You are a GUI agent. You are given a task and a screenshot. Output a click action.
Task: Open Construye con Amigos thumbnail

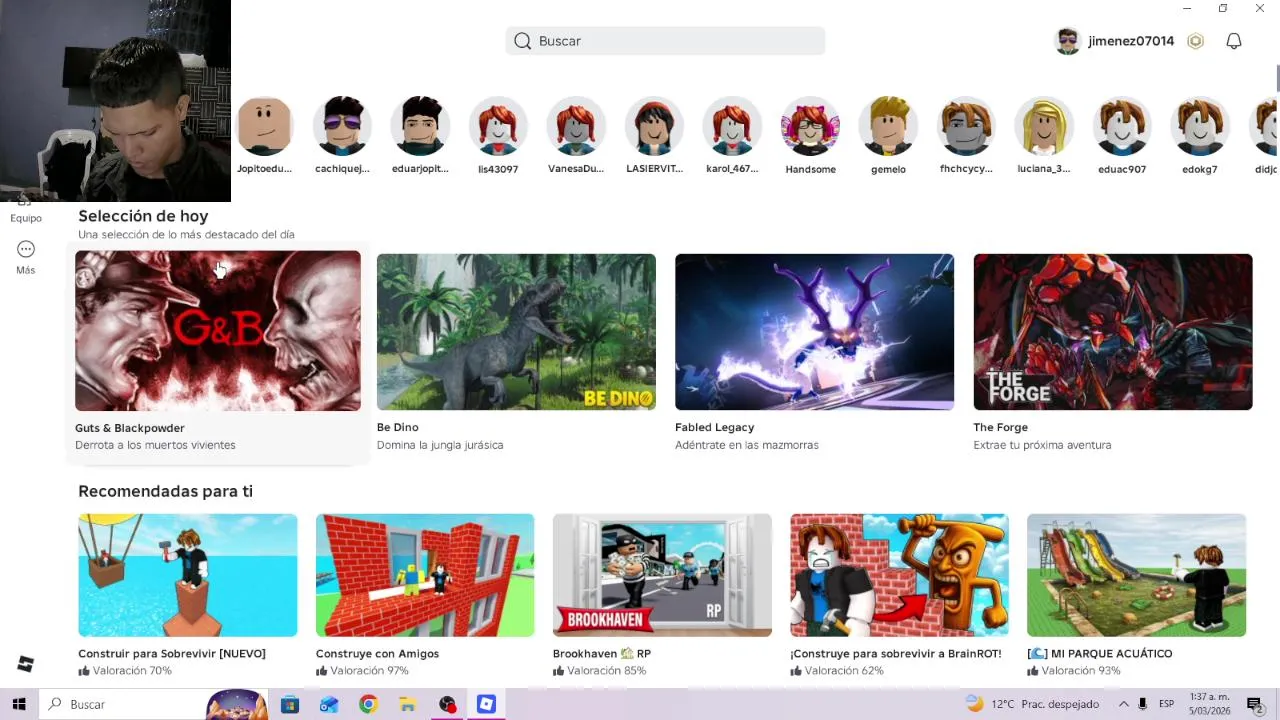pyautogui.click(x=425, y=575)
